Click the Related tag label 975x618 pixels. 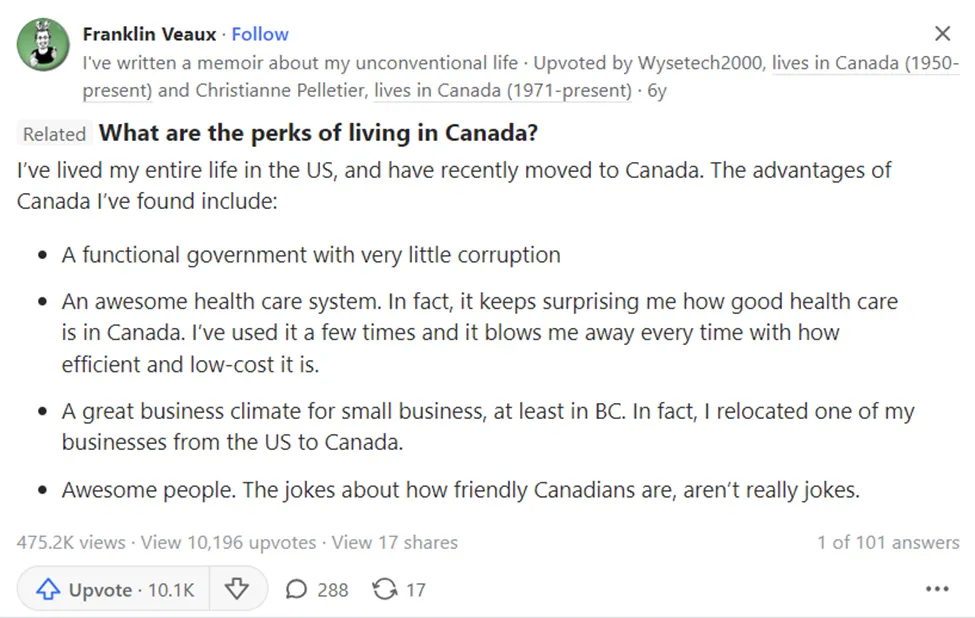[x=54, y=134]
